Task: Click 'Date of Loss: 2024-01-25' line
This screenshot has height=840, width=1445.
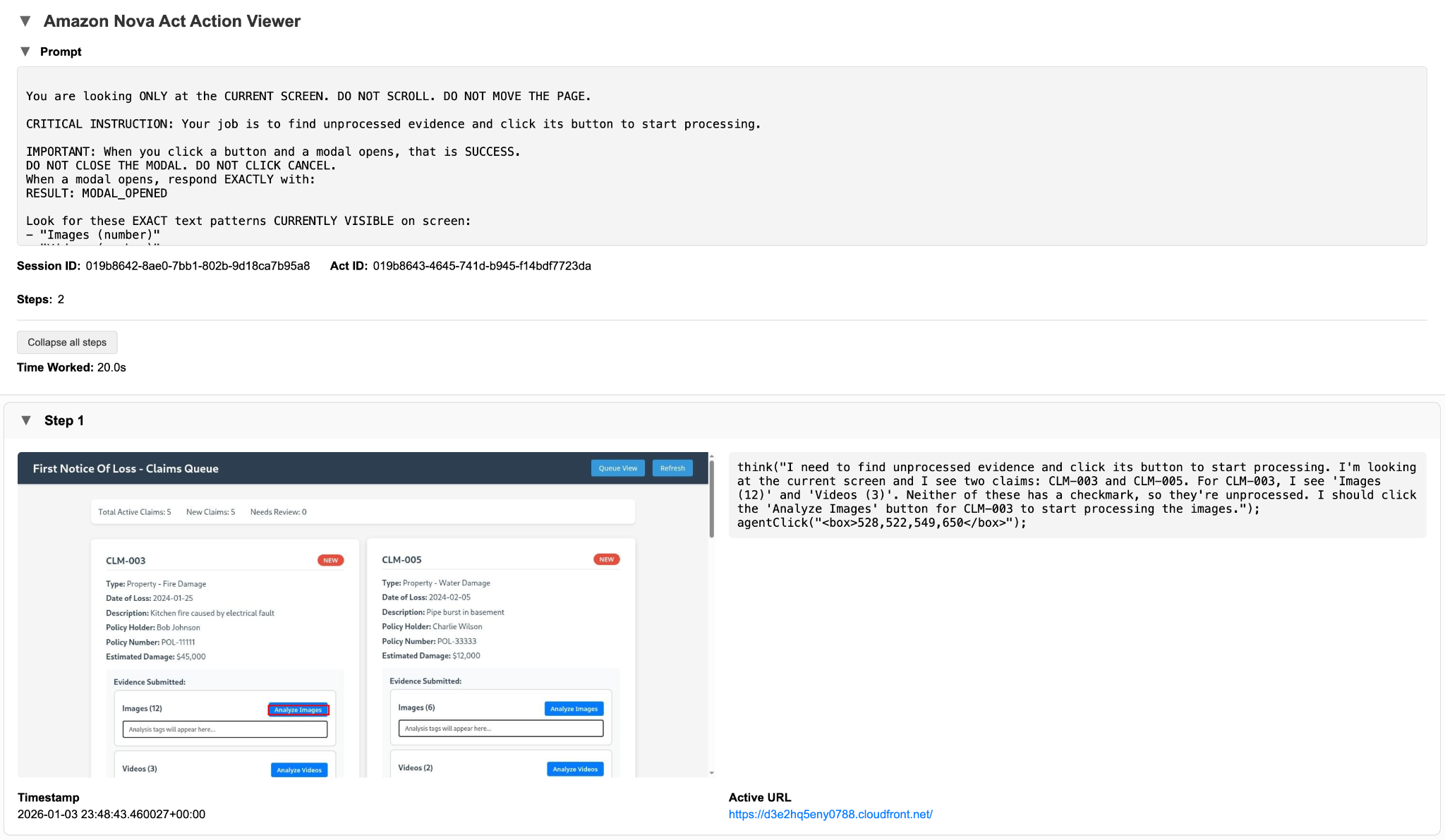Action: click(x=150, y=598)
